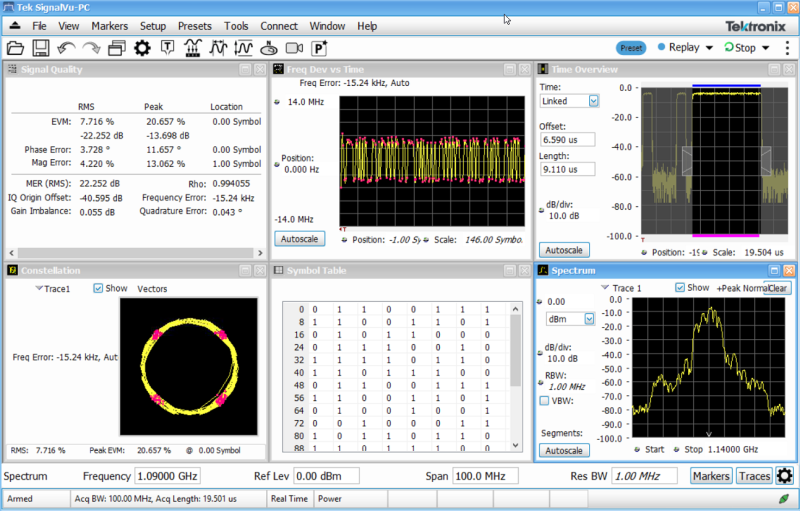The image size is (800, 511).
Task: Click the blue Preset button
Action: 631,48
